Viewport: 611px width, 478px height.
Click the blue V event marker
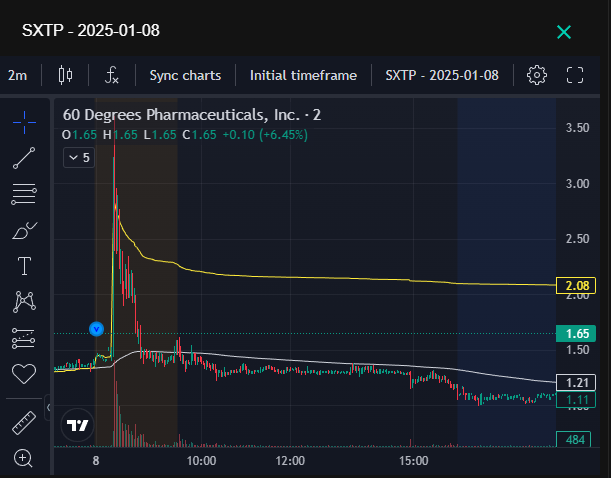[x=96, y=329]
